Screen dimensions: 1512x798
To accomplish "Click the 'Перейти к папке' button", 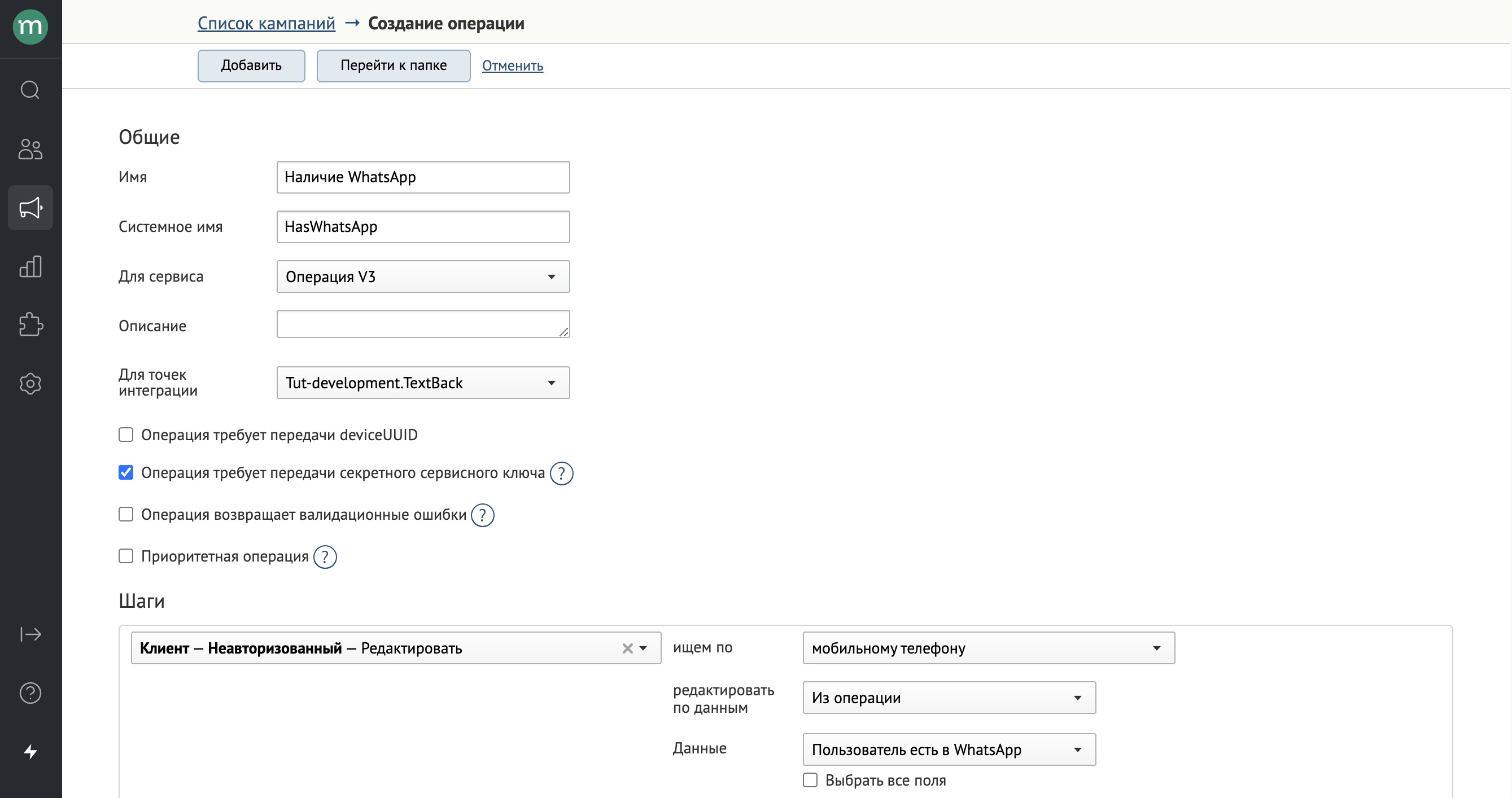I will click(x=394, y=65).
